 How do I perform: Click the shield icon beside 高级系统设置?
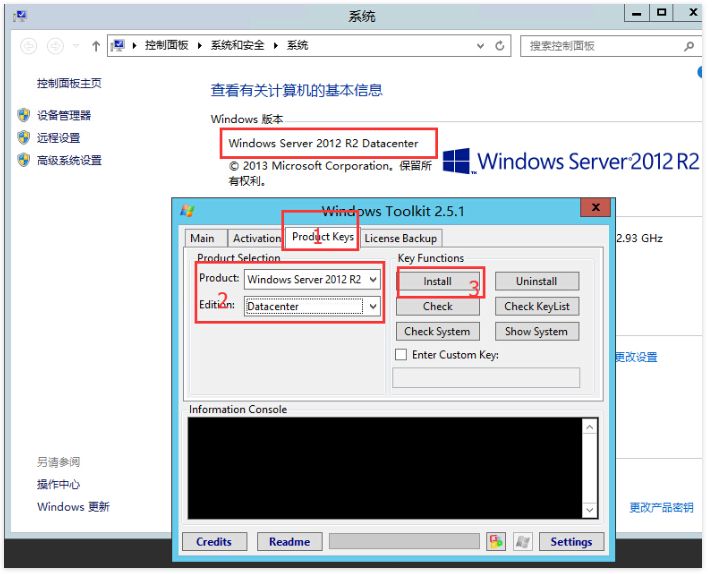(x=24, y=160)
